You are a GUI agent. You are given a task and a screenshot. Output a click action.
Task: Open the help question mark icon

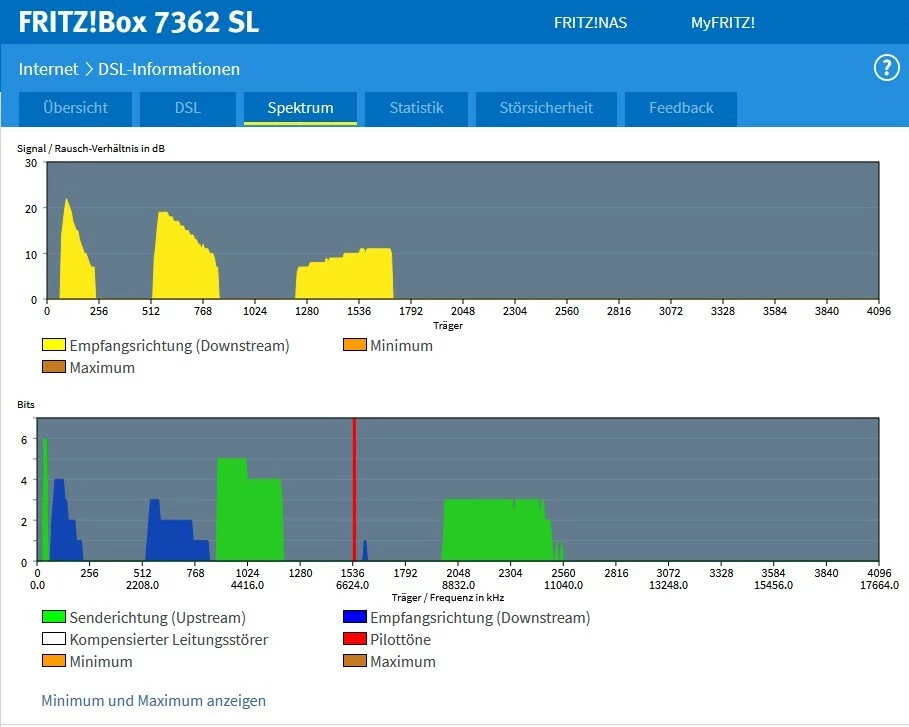(886, 68)
